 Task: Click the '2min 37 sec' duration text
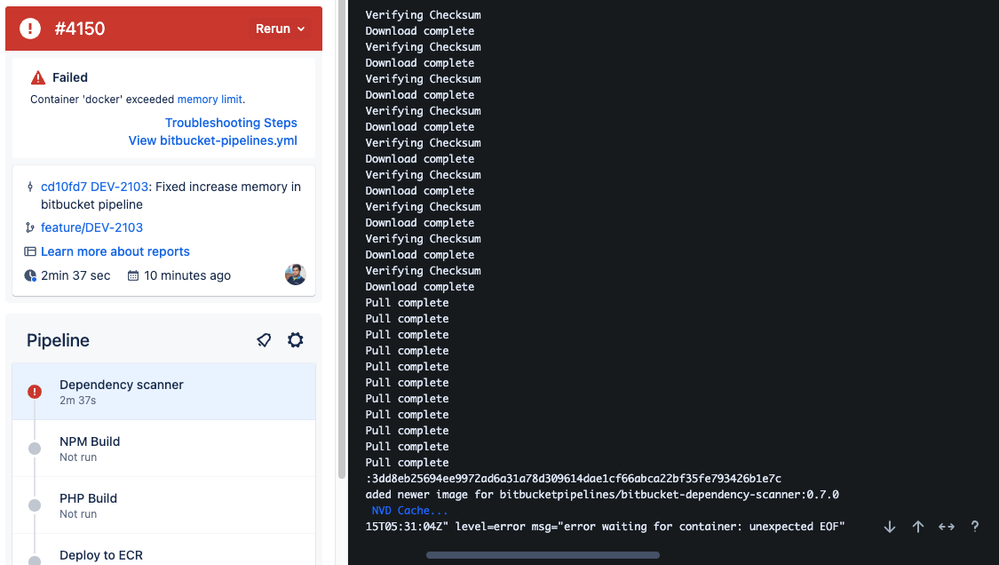click(x=76, y=276)
